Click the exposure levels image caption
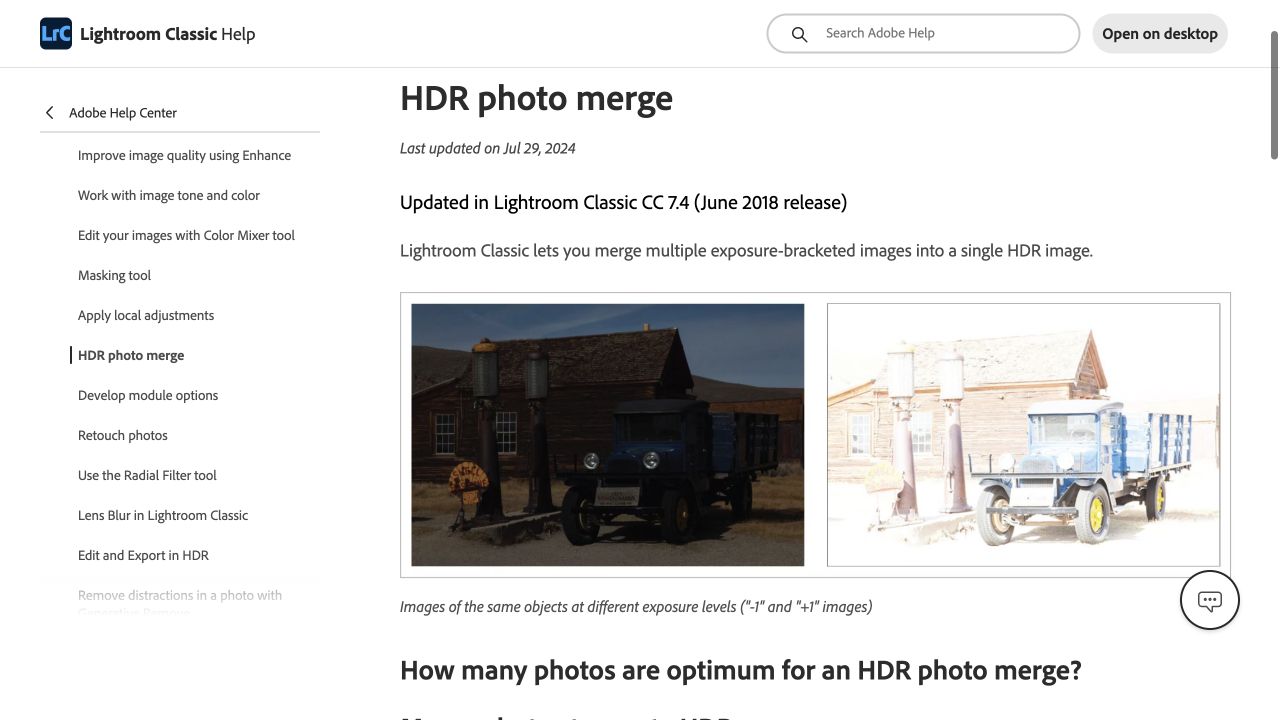 pyautogui.click(x=636, y=606)
